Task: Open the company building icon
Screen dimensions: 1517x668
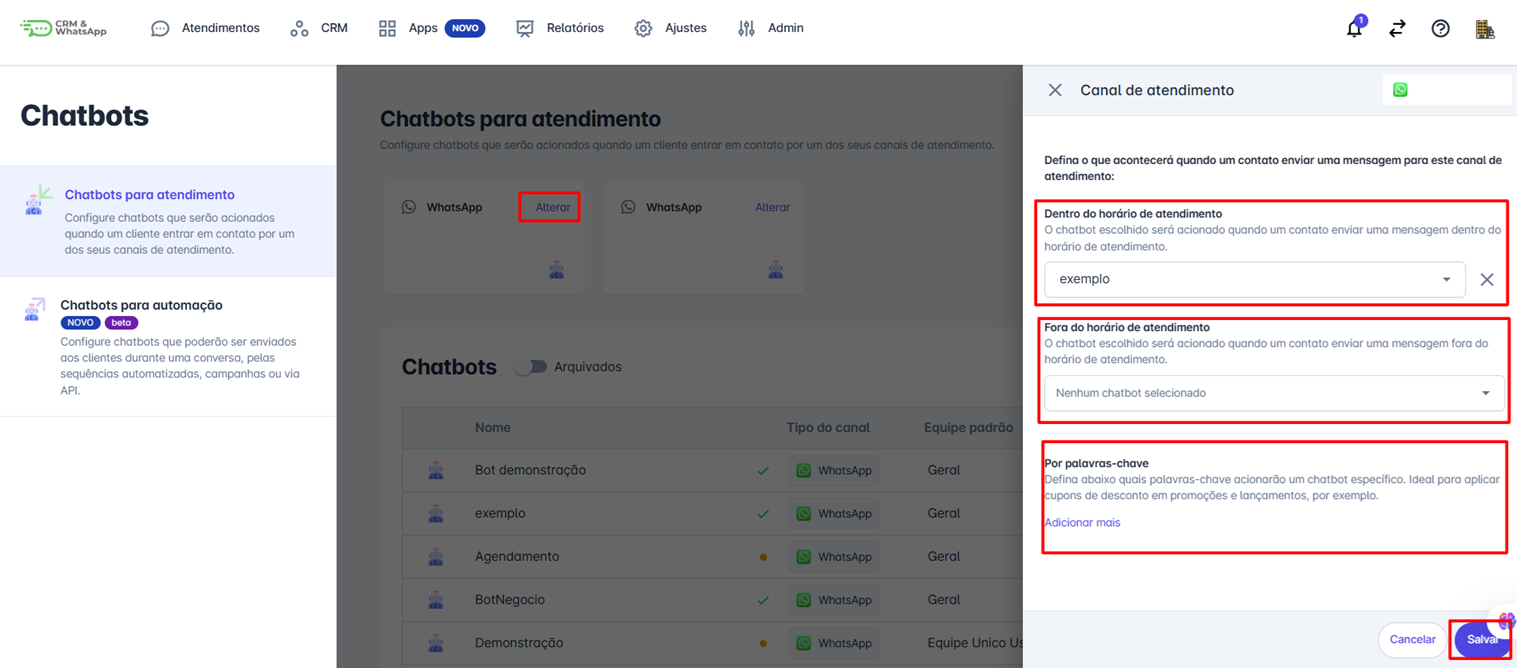Action: [x=1486, y=30]
